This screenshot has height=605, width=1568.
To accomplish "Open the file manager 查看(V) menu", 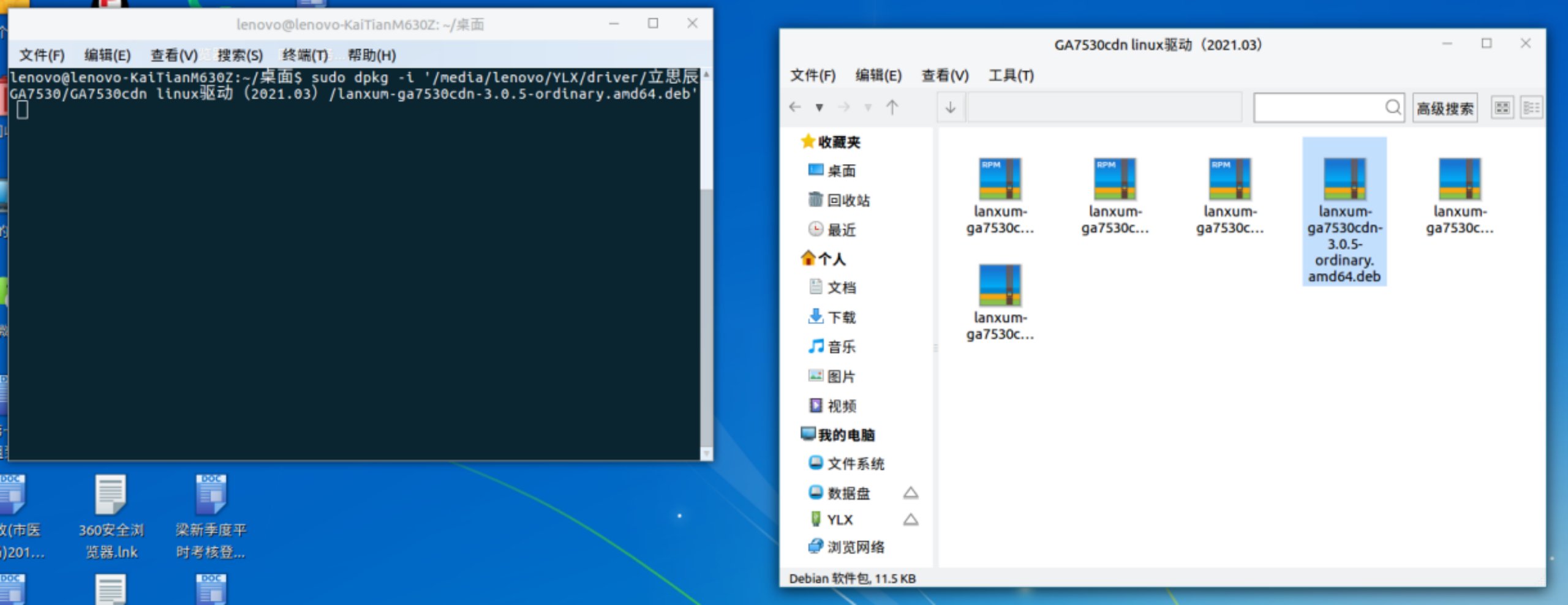I will coord(945,75).
